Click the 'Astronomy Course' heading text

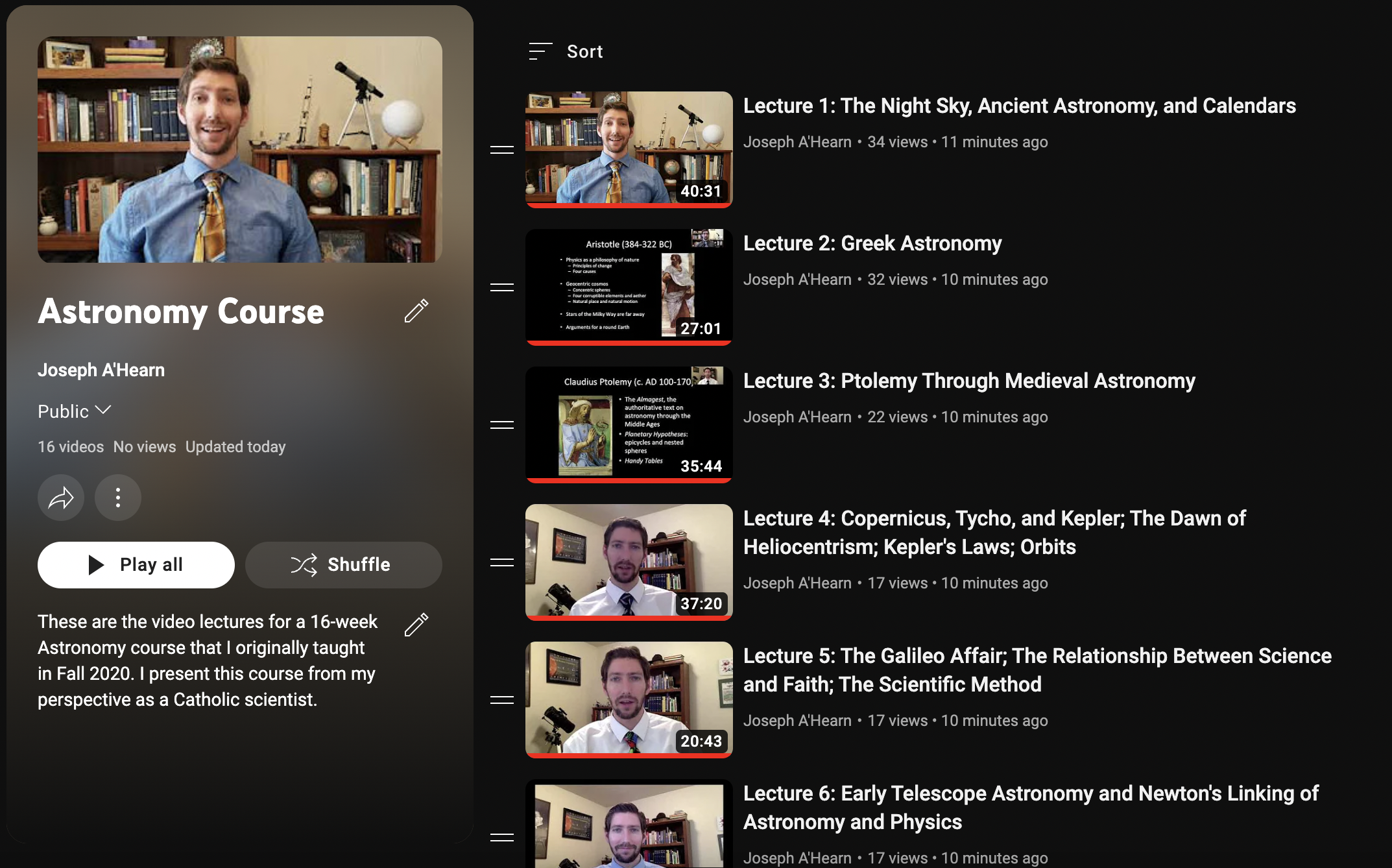(181, 311)
